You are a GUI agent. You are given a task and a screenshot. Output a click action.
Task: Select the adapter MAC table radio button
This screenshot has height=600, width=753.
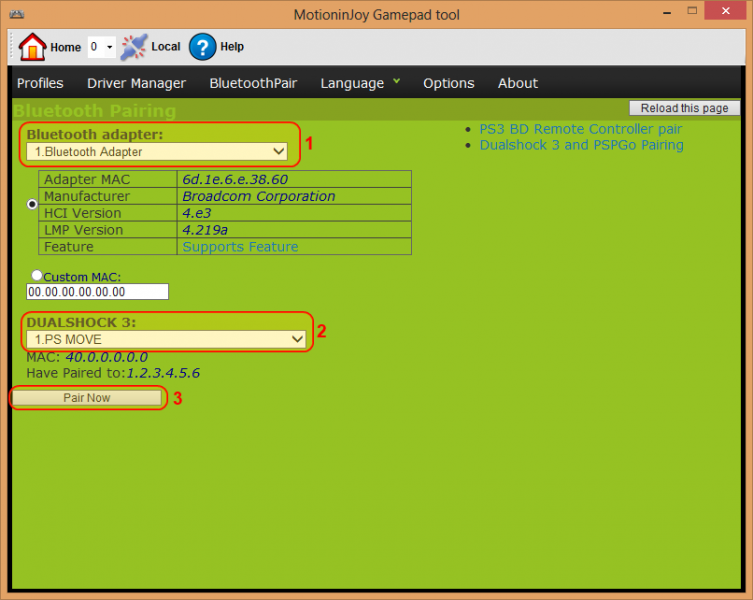point(32,204)
